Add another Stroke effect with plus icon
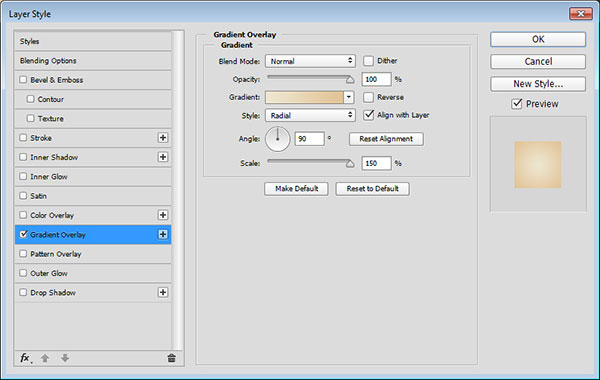 (163, 138)
